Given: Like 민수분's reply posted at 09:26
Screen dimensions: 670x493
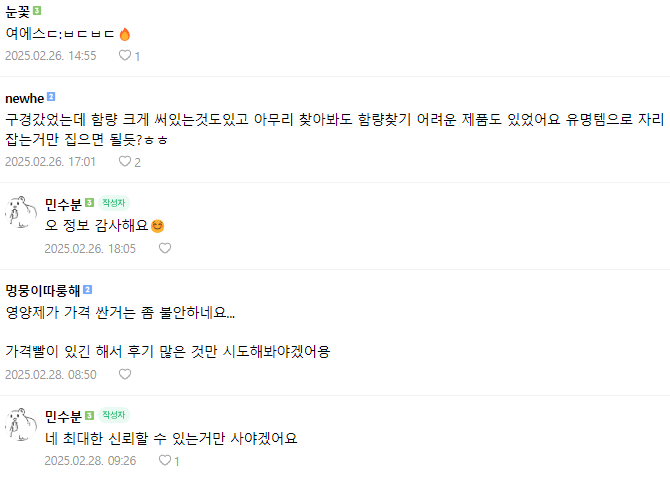Looking at the screenshot, I should [x=165, y=461].
